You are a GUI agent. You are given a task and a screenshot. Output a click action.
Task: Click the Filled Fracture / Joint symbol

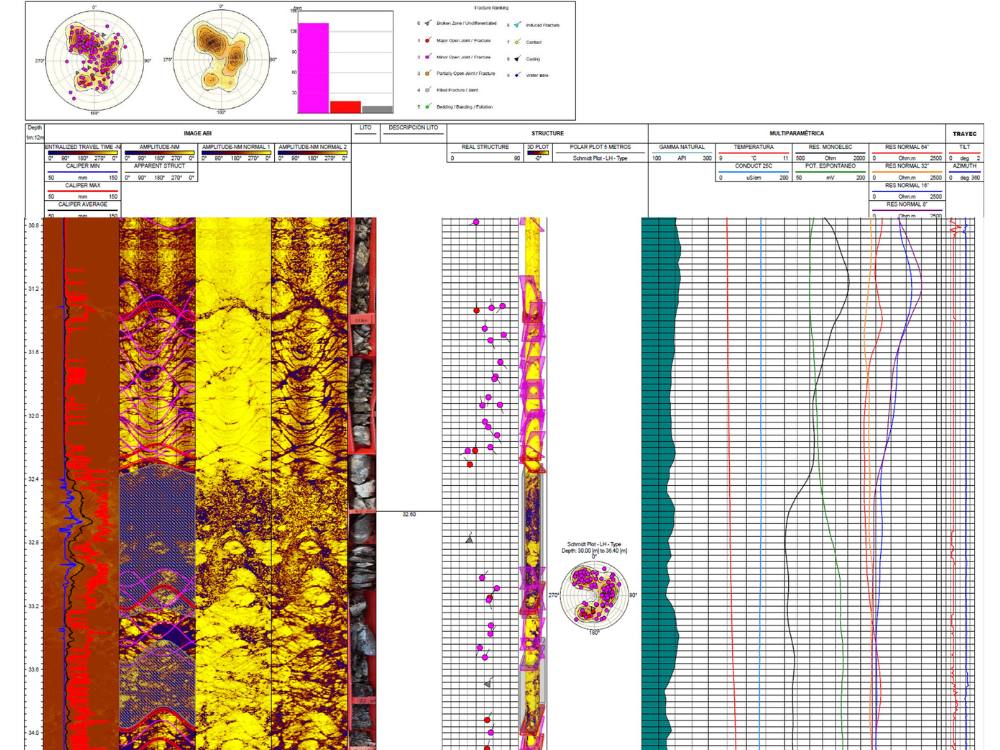point(428,90)
